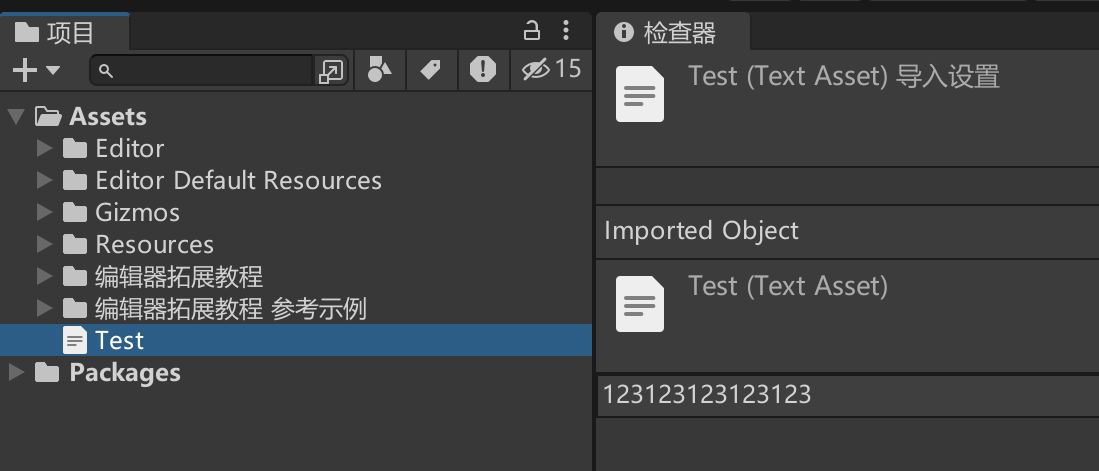Screen dimensions: 1099x471
Task: Open the Project panel three-dot menu
Action: [566, 30]
